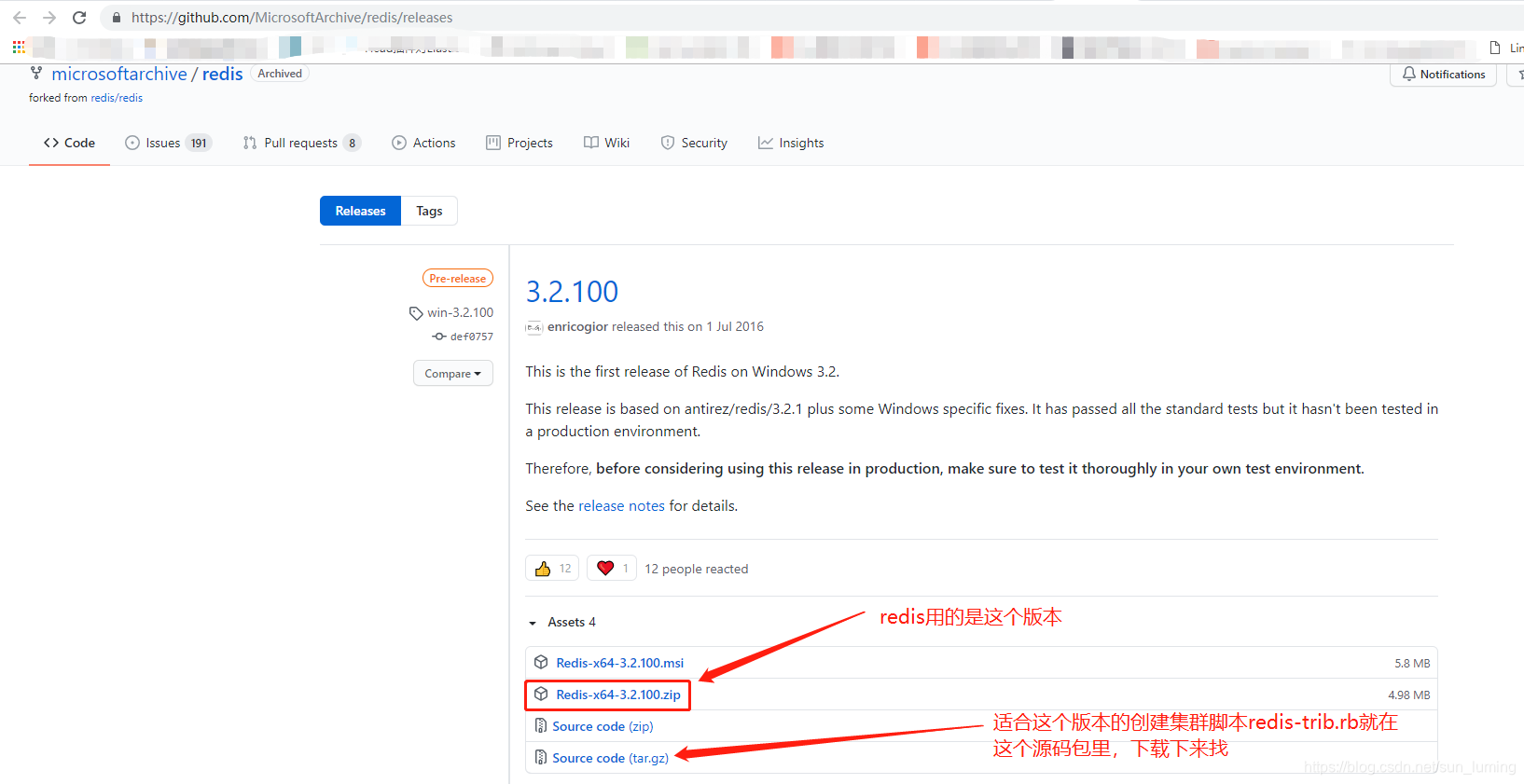
Task: Click the 12 people reacted text
Action: (697, 569)
